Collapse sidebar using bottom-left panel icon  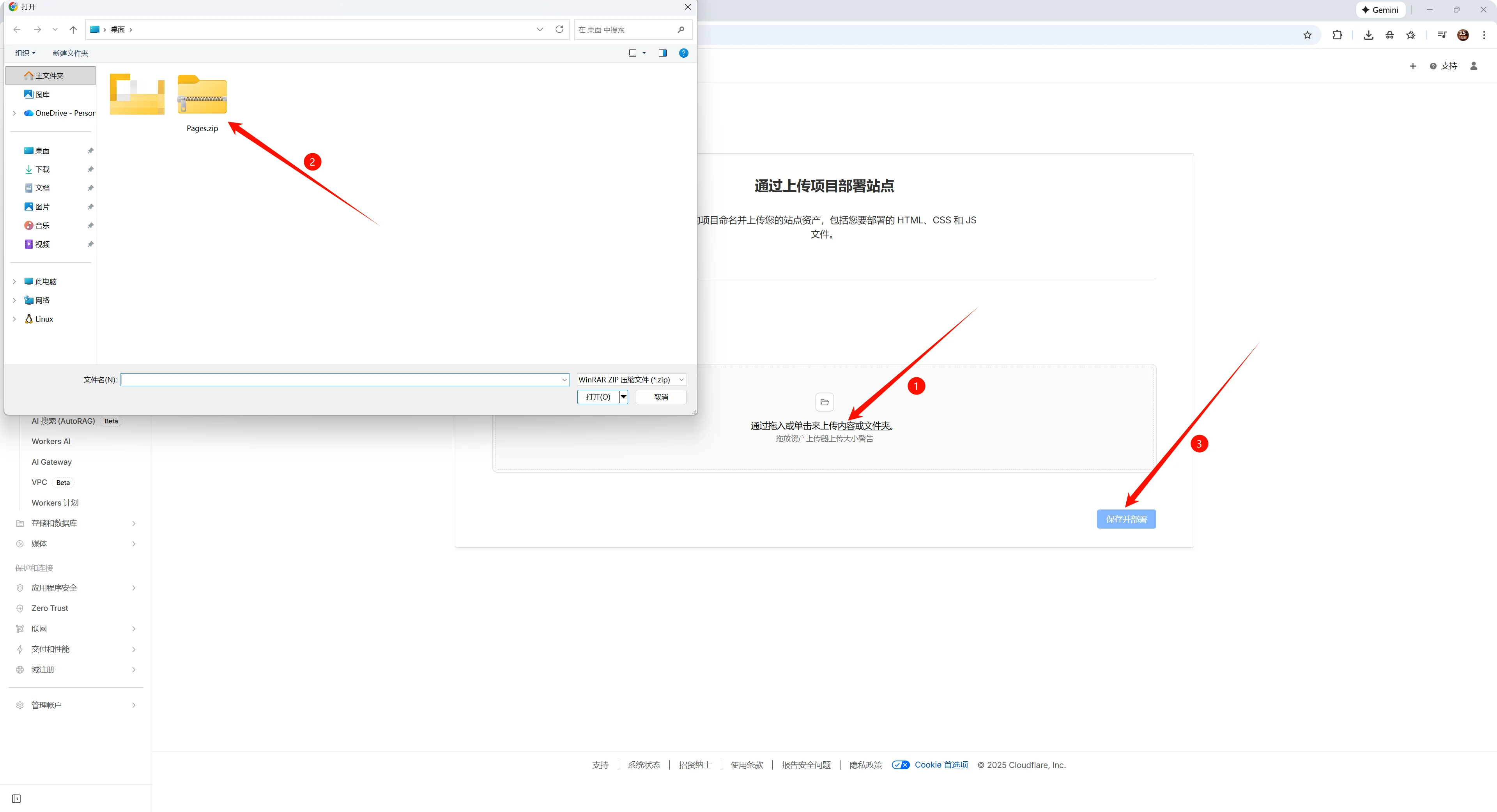click(x=16, y=799)
